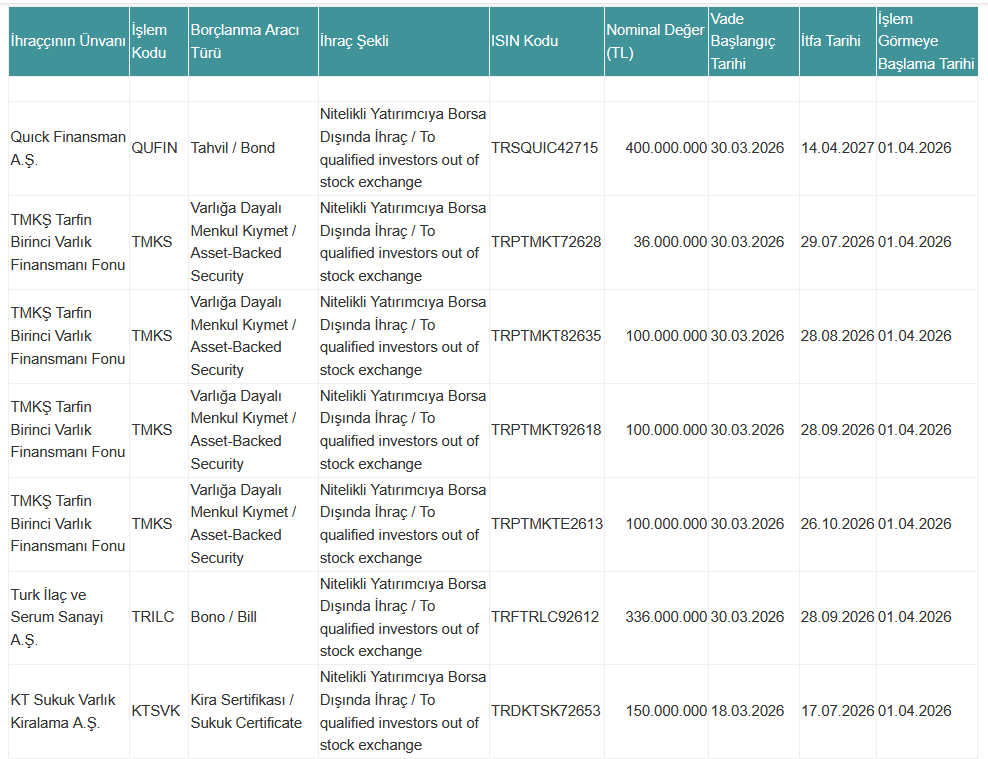Click the 400.000.000 nominal value cell
Screen dimensions: 988x759
point(666,148)
